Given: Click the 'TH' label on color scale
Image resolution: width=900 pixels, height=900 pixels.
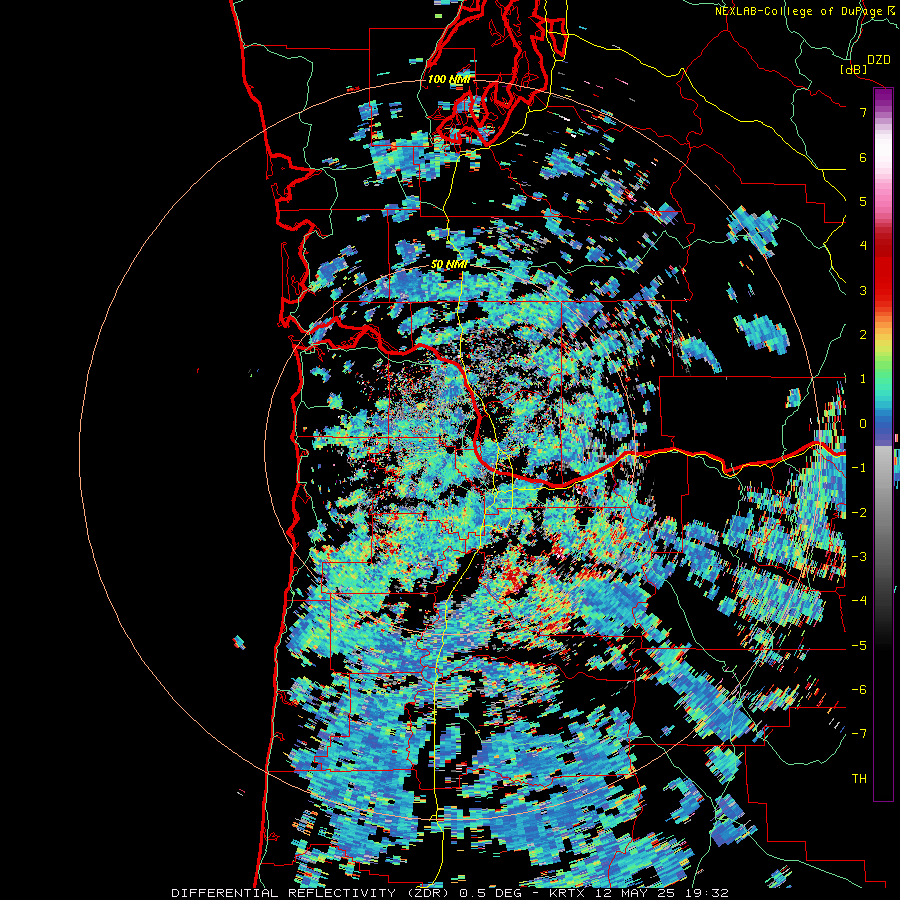Looking at the screenshot, I should pos(859,779).
